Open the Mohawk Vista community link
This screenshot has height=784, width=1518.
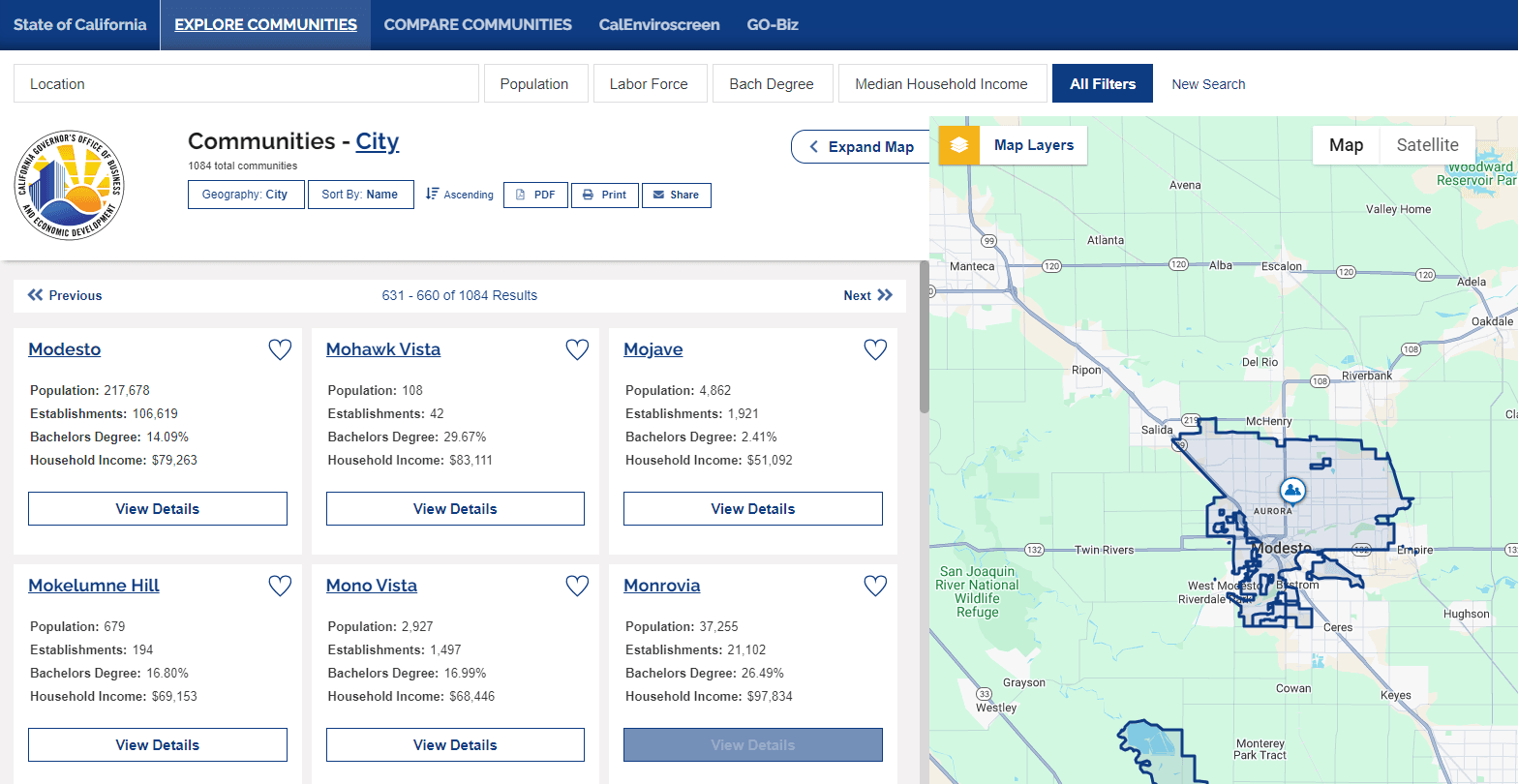click(383, 349)
